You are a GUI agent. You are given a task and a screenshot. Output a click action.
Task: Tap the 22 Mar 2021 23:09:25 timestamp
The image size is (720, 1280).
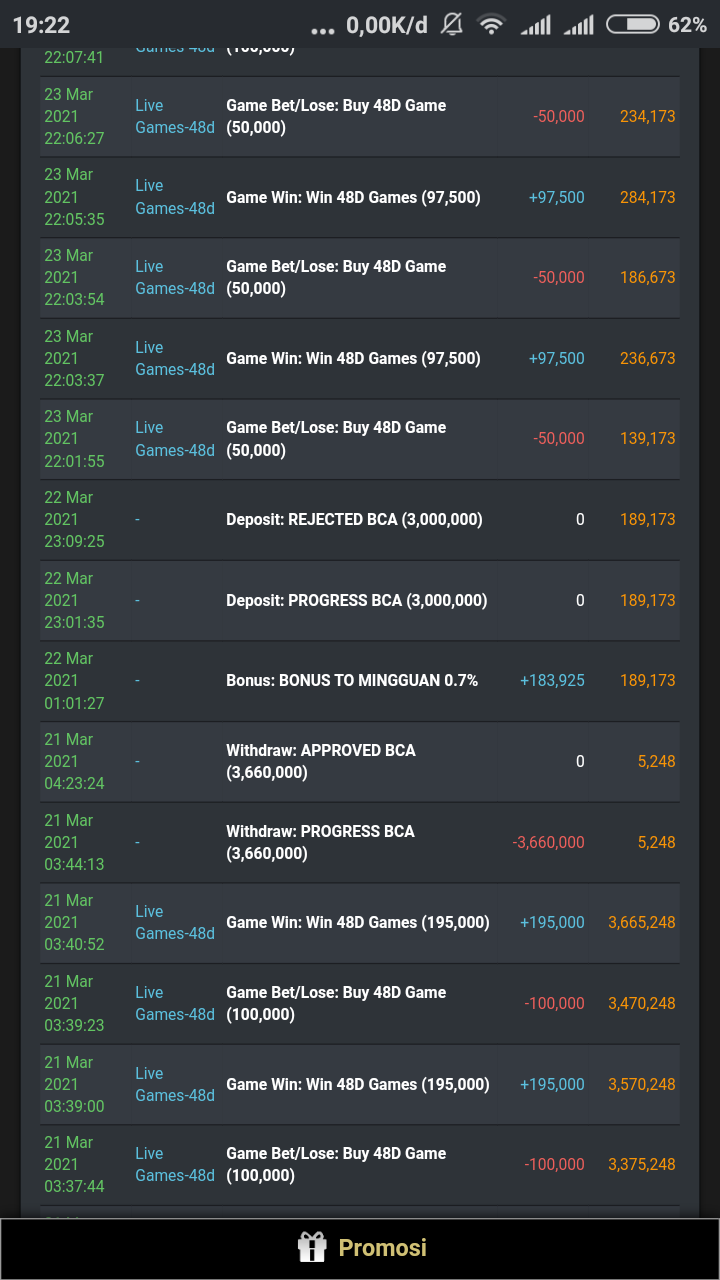pos(74,519)
